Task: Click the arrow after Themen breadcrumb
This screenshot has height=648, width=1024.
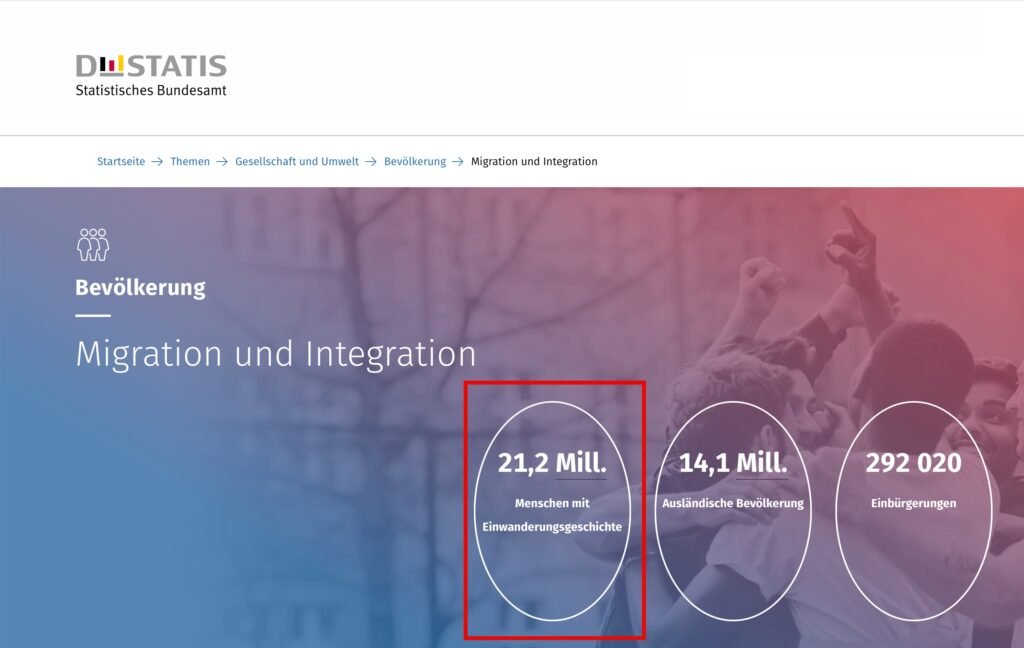Action: pyautogui.click(x=222, y=162)
